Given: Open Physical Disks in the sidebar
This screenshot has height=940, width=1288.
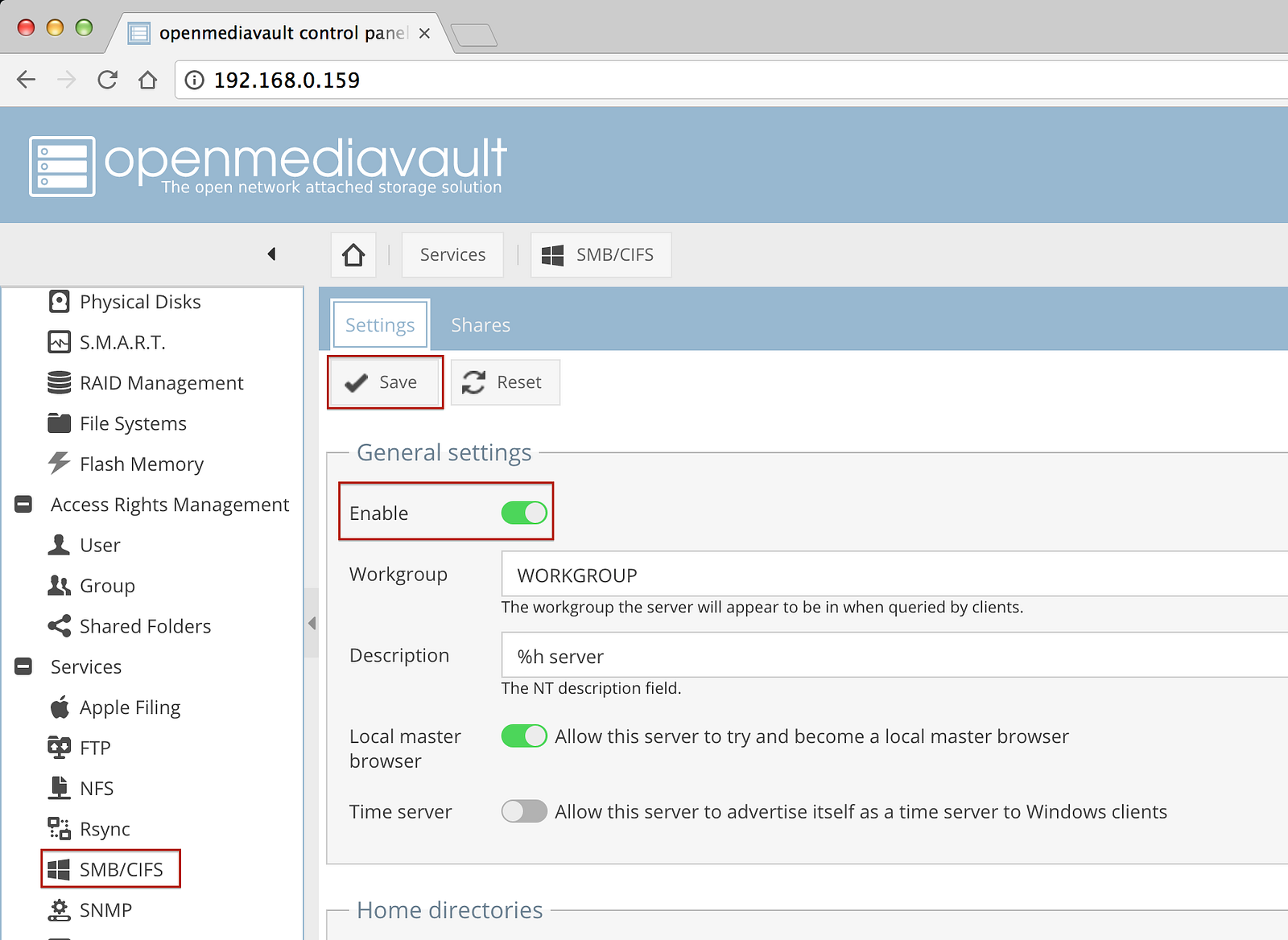Looking at the screenshot, I should [x=140, y=302].
